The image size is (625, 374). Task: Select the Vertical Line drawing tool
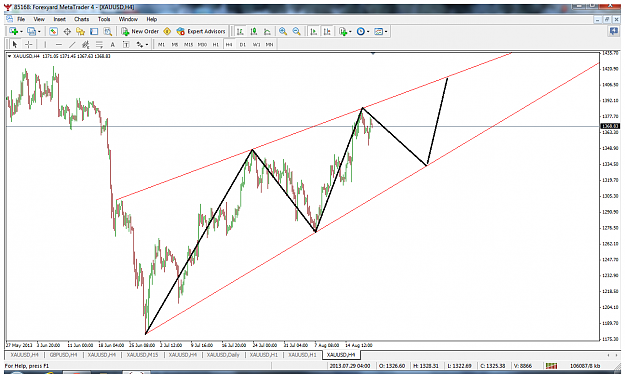pyautogui.click(x=45, y=45)
